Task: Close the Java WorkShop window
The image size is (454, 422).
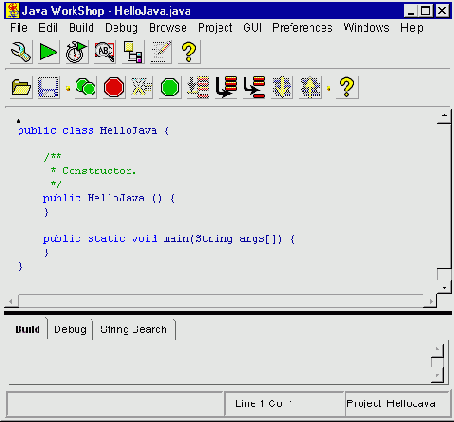Action: point(442,11)
